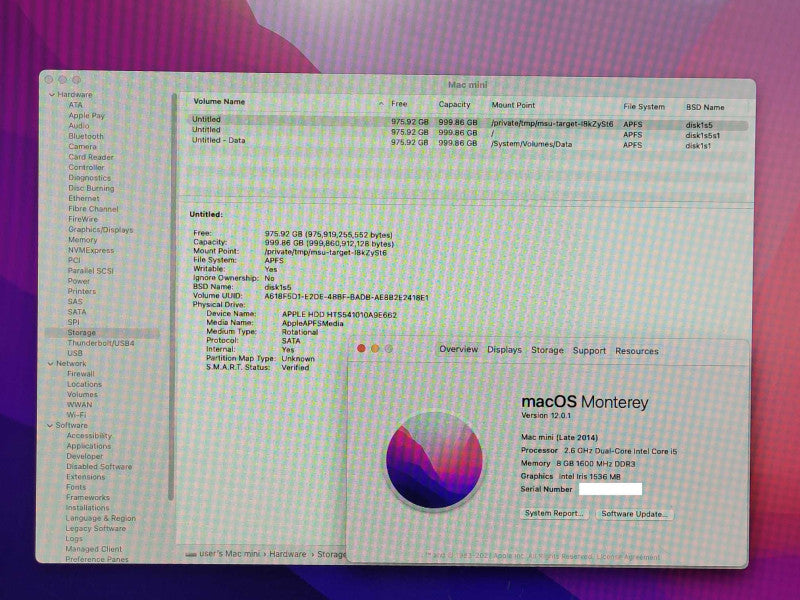This screenshot has width=800, height=600.
Task: Sort by the BSD Name column header
Action: point(705,107)
